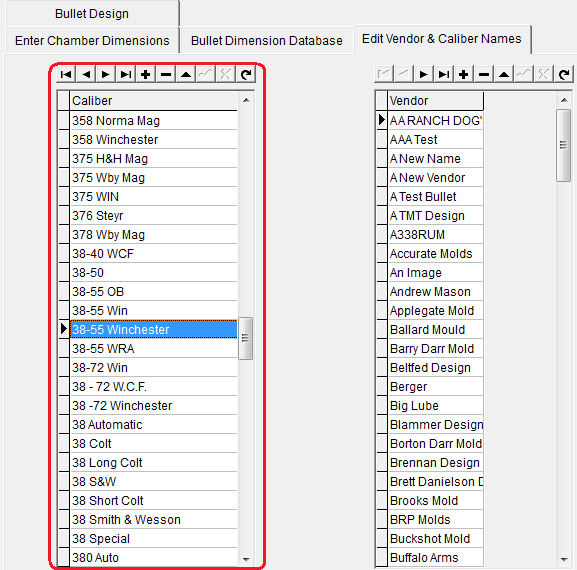The width and height of the screenshot is (577, 570).
Task: Insert new caliber record with plus icon
Action: click(x=146, y=74)
